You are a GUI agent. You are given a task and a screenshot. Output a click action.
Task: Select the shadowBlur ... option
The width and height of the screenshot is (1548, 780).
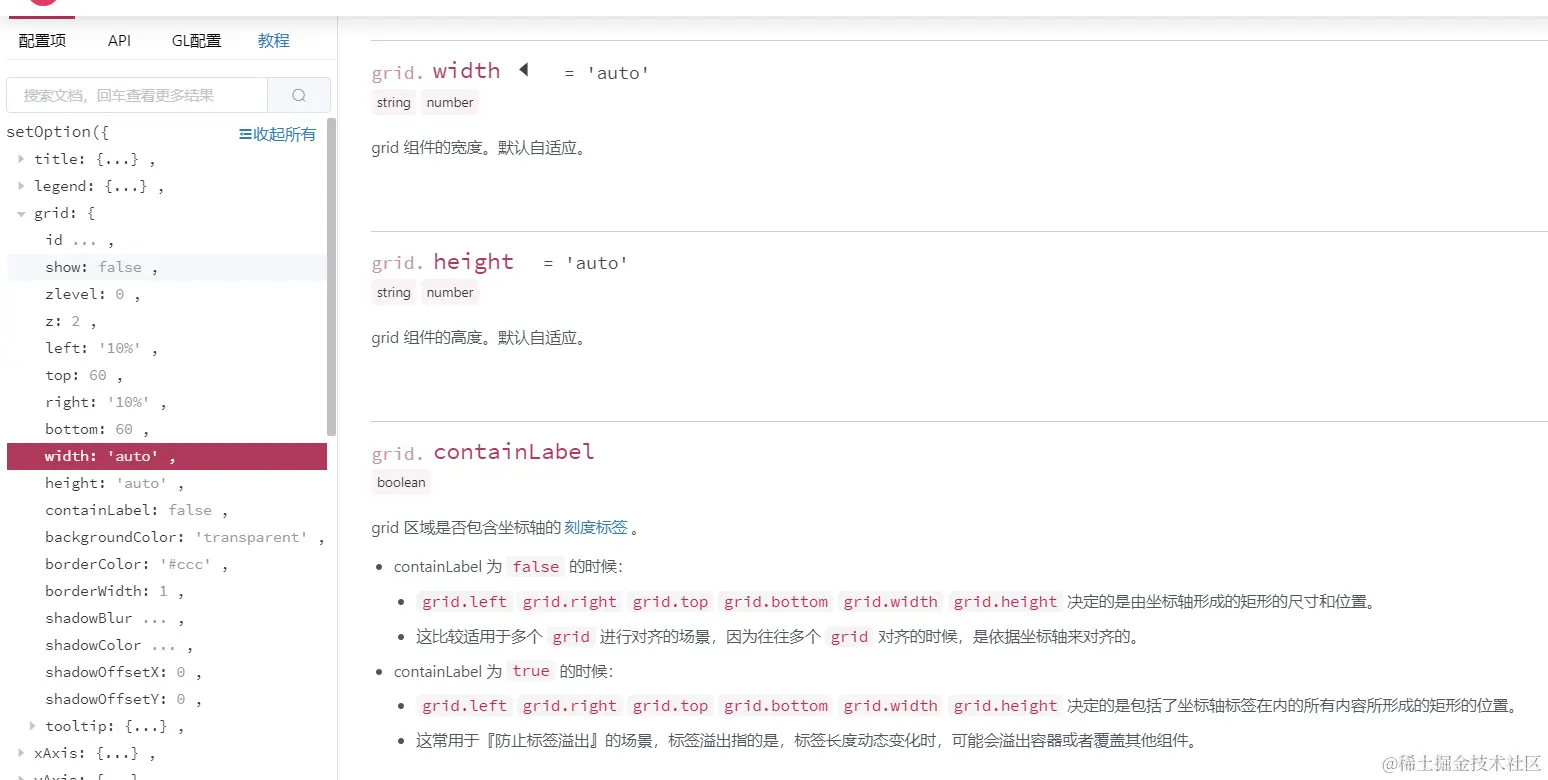coord(167,618)
